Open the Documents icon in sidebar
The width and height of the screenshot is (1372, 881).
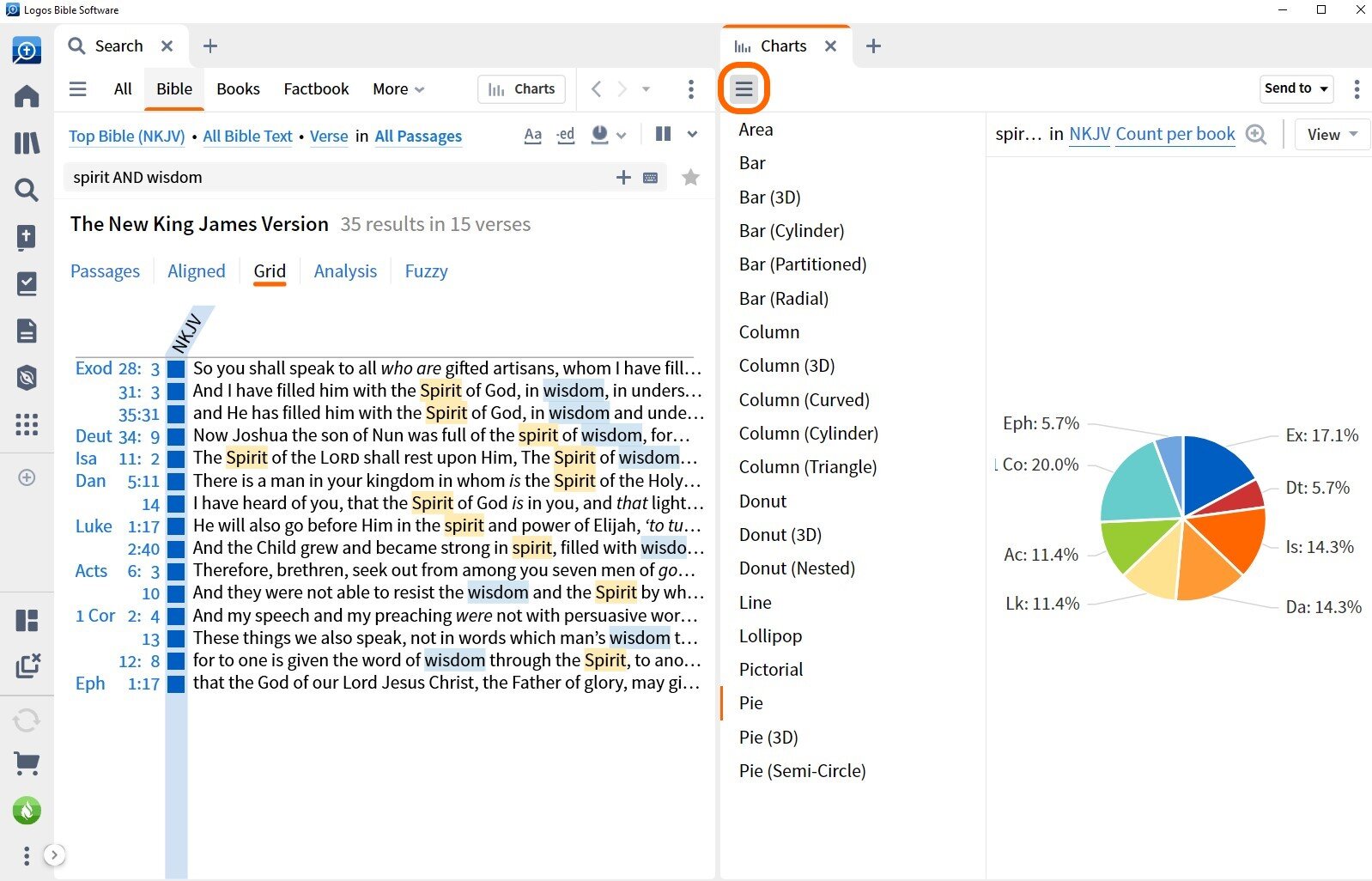coord(27,331)
